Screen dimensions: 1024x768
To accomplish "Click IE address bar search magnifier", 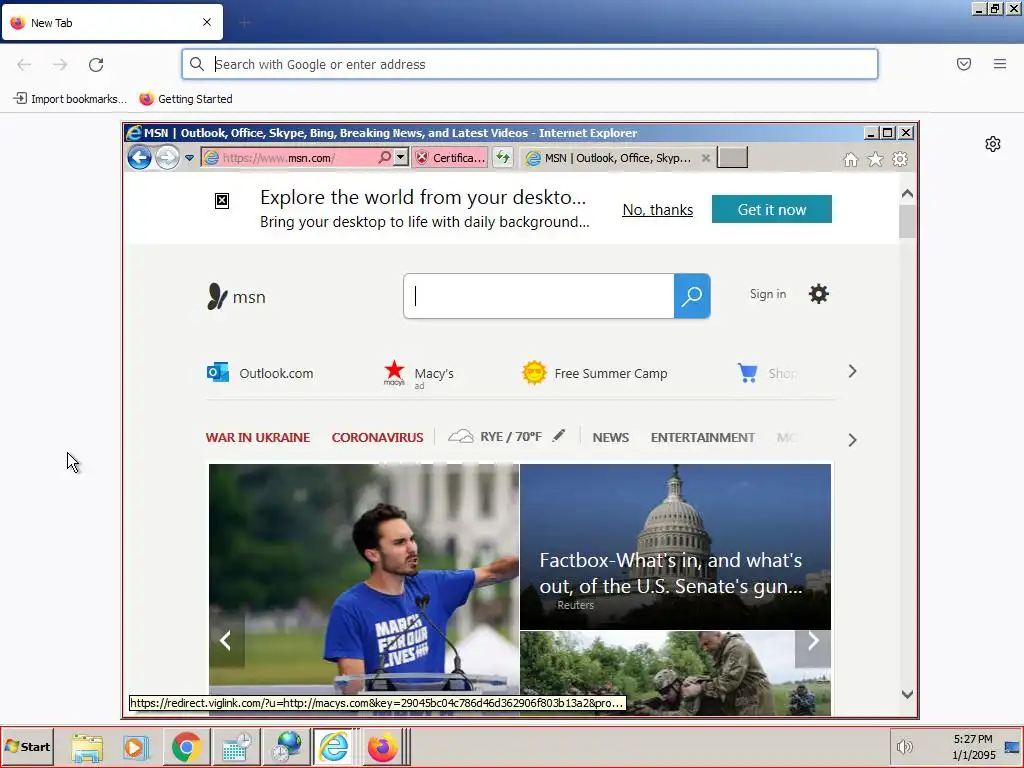I will (x=385, y=157).
